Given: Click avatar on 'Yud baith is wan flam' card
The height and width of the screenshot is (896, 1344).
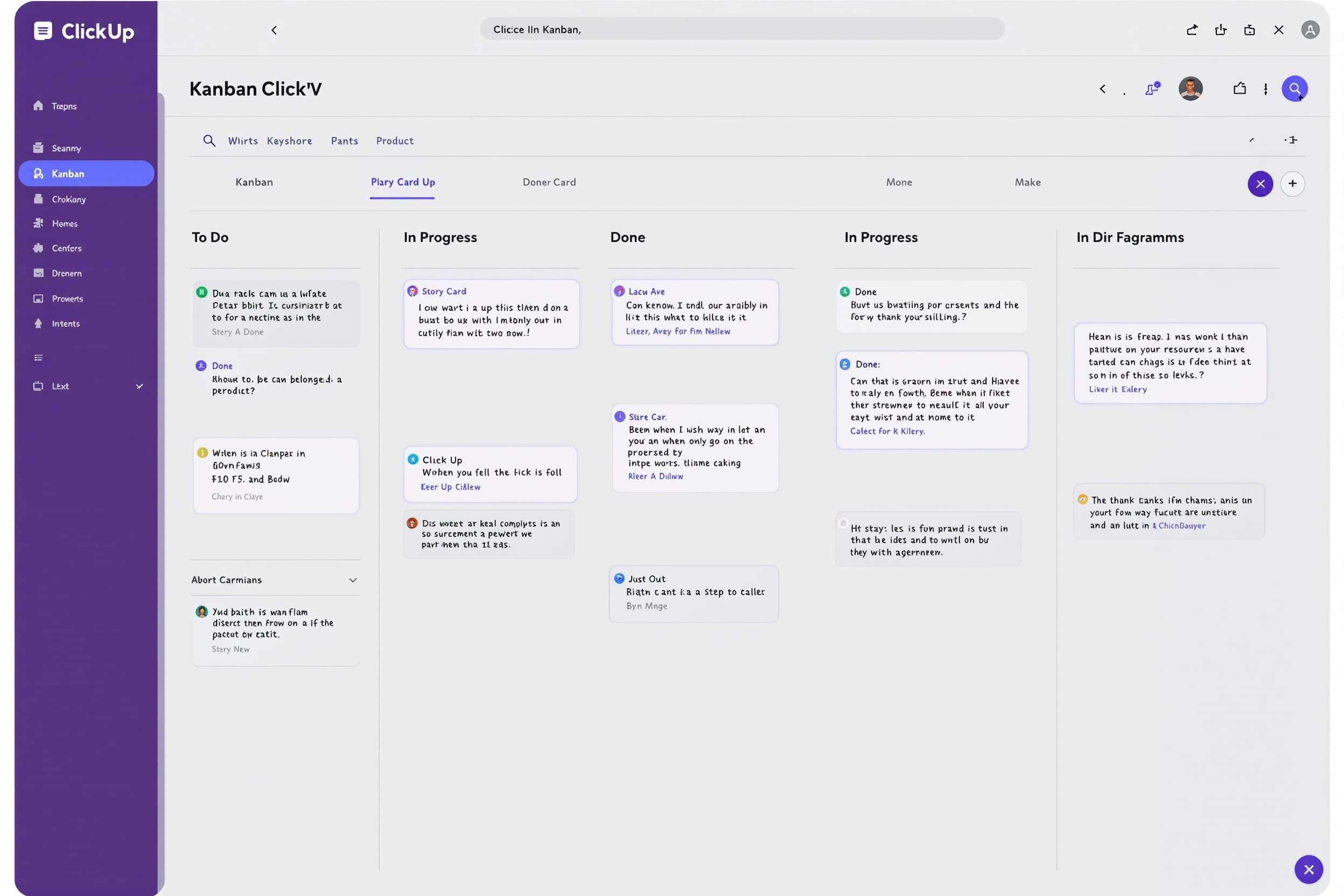Looking at the screenshot, I should (x=202, y=612).
